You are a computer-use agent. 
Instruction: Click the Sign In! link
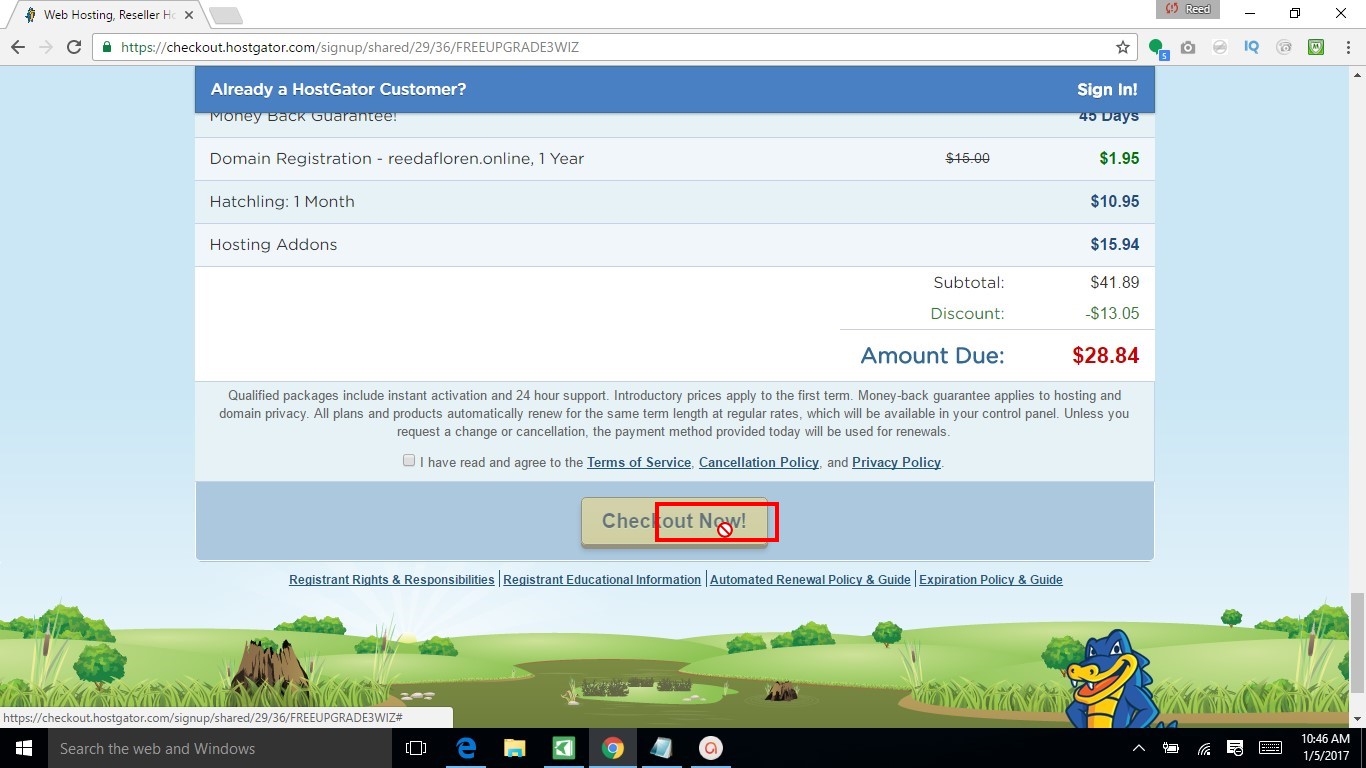point(1107,89)
